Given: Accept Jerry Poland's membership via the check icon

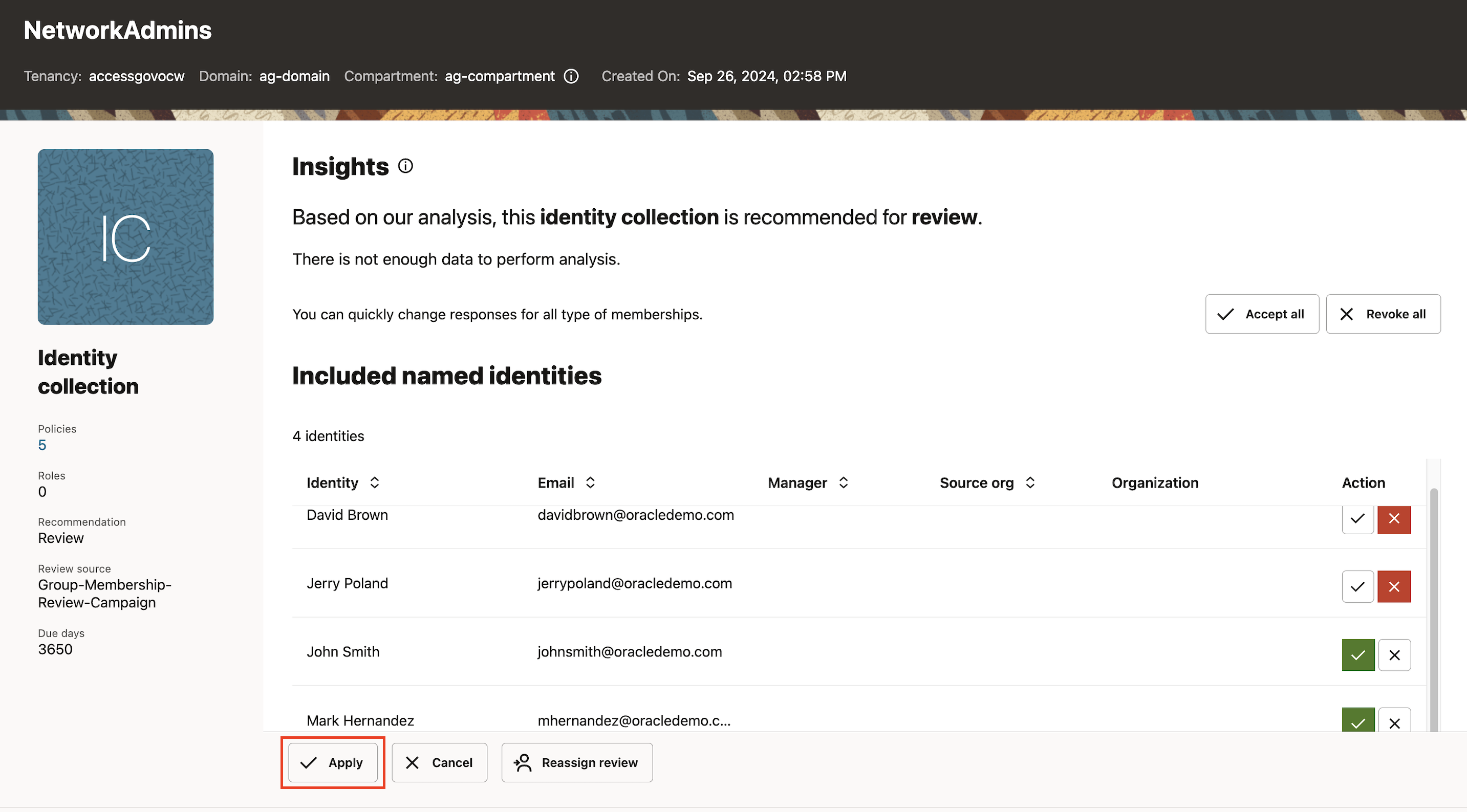Looking at the screenshot, I should [1357, 586].
